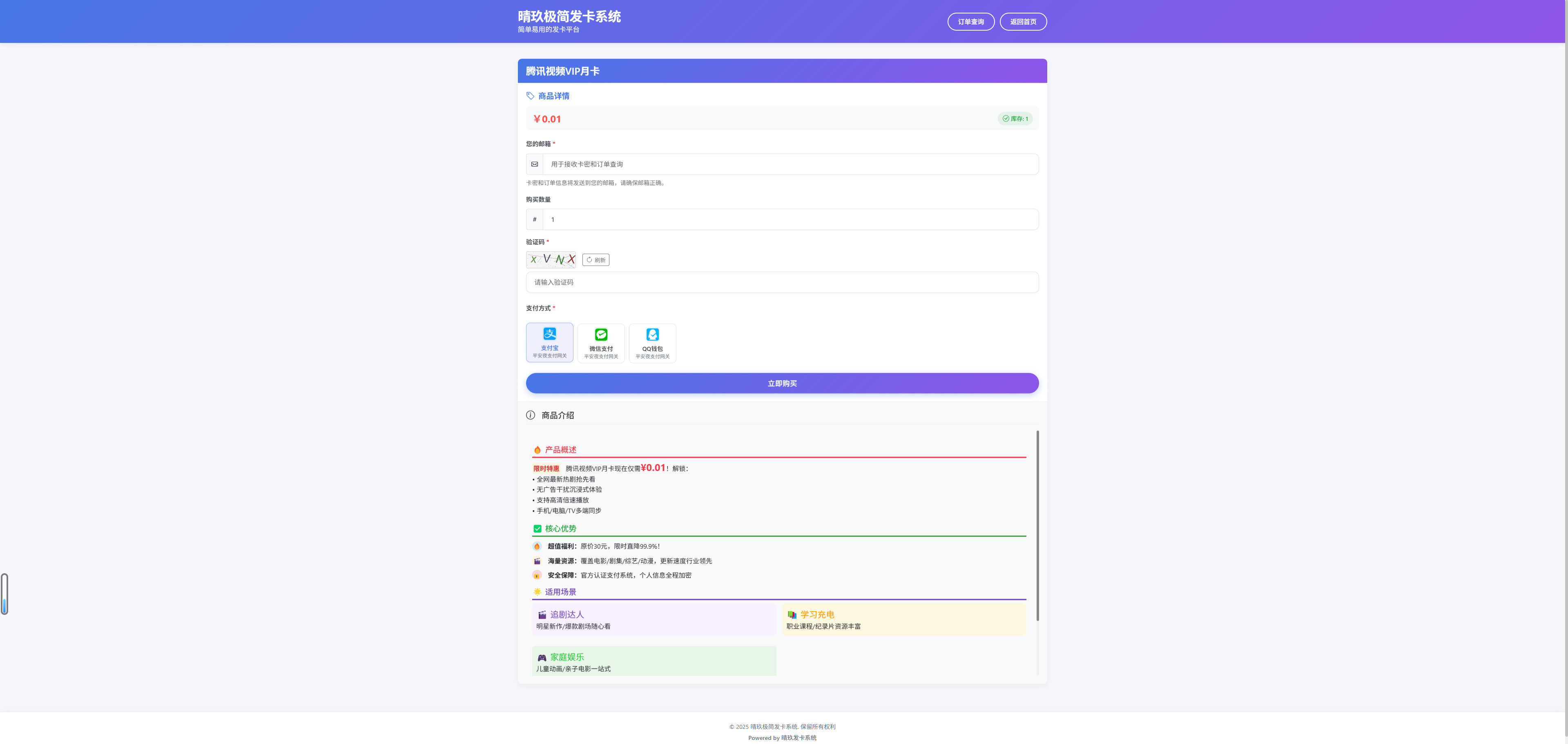This screenshot has width=1568, height=744.
Task: Click the 立即购买 purchase button
Action: [782, 384]
